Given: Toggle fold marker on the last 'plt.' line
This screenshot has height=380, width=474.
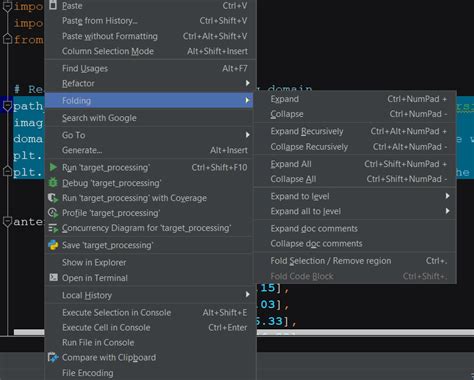Looking at the screenshot, I should (7, 171).
